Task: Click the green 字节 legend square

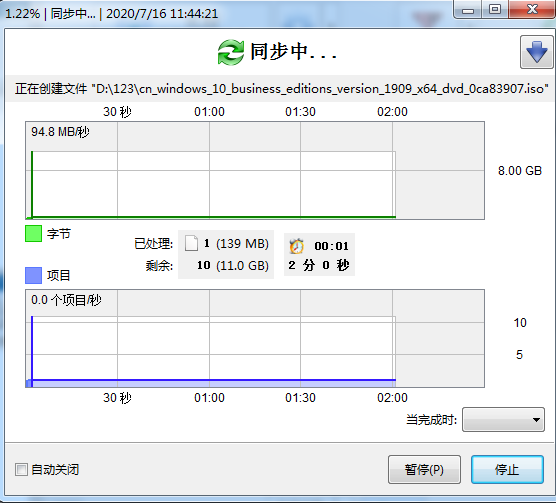Action: tap(33, 234)
